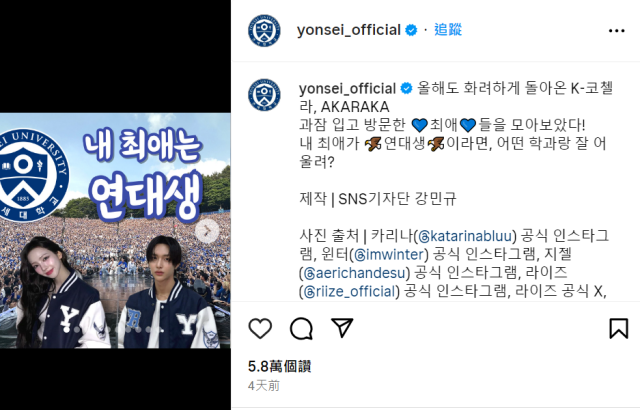Click verified badge next to header username
The image size is (640, 410).
(411, 30)
